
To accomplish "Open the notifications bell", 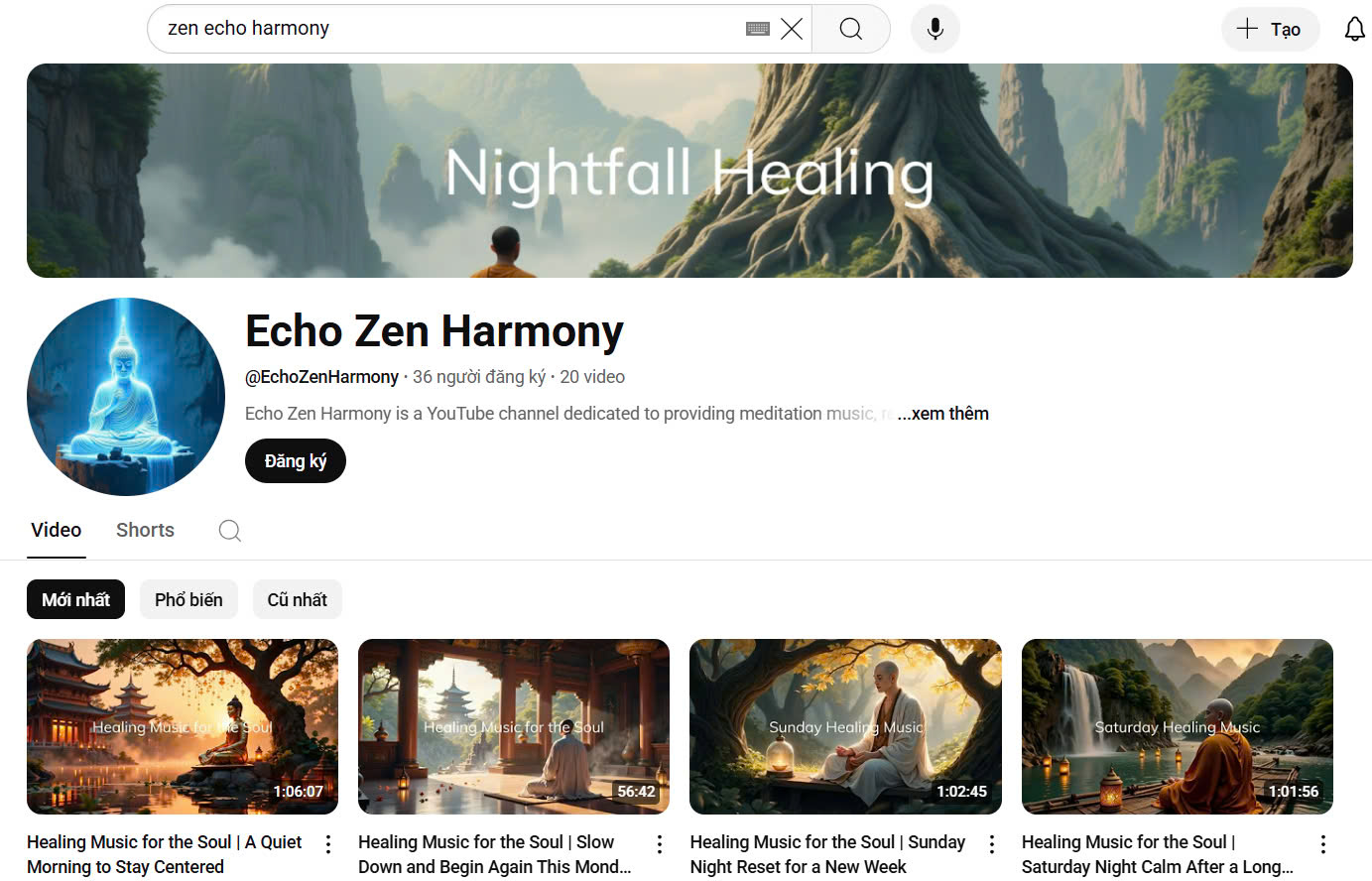I will 1354,29.
